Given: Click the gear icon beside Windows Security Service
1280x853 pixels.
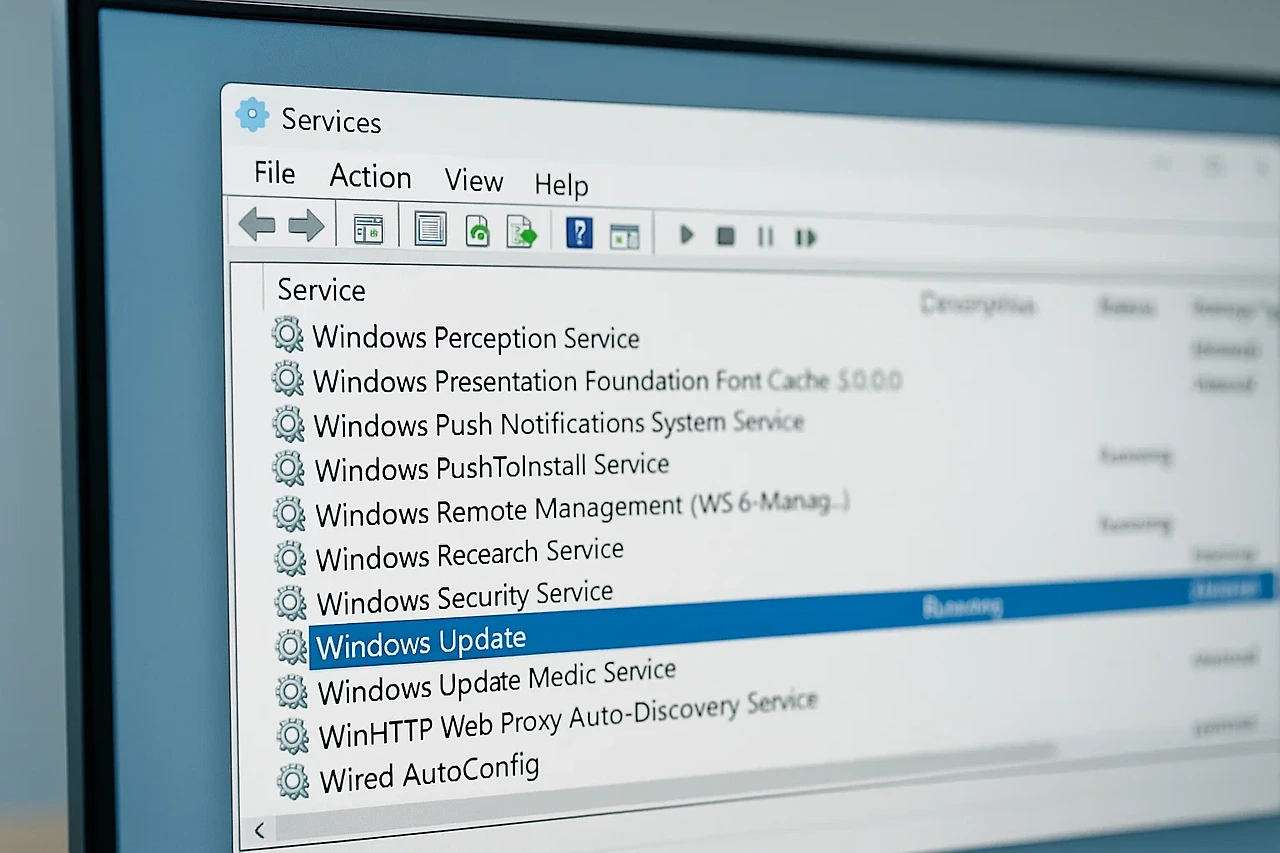Looking at the screenshot, I should coord(290,602).
